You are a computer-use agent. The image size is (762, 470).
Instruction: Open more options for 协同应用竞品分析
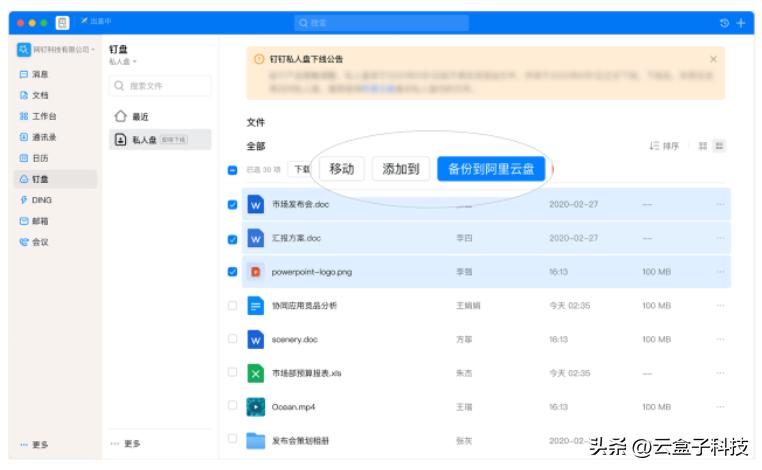pyautogui.click(x=720, y=306)
